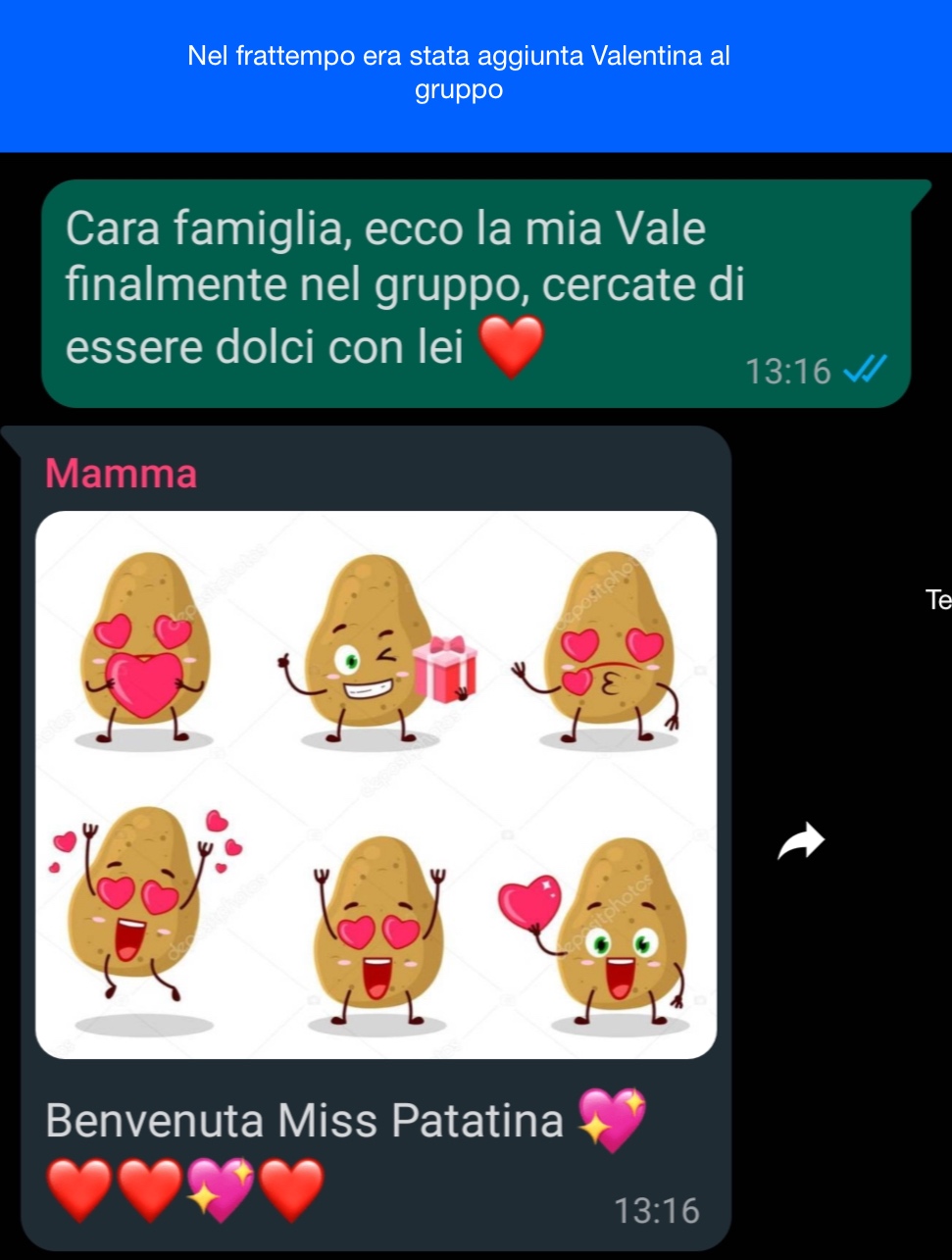The height and width of the screenshot is (1260, 952).
Task: Tap the blue double check marks
Action: [x=866, y=371]
